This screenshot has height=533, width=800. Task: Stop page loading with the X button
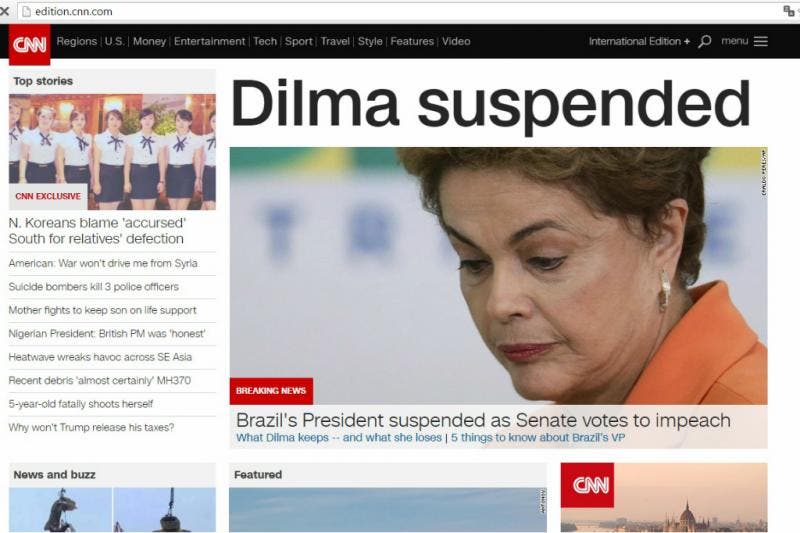click(x=5, y=11)
